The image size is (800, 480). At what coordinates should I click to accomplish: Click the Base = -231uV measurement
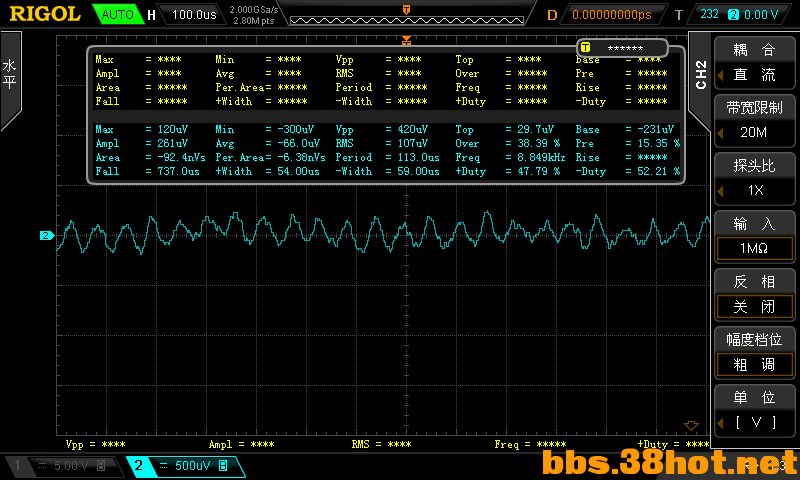625,130
